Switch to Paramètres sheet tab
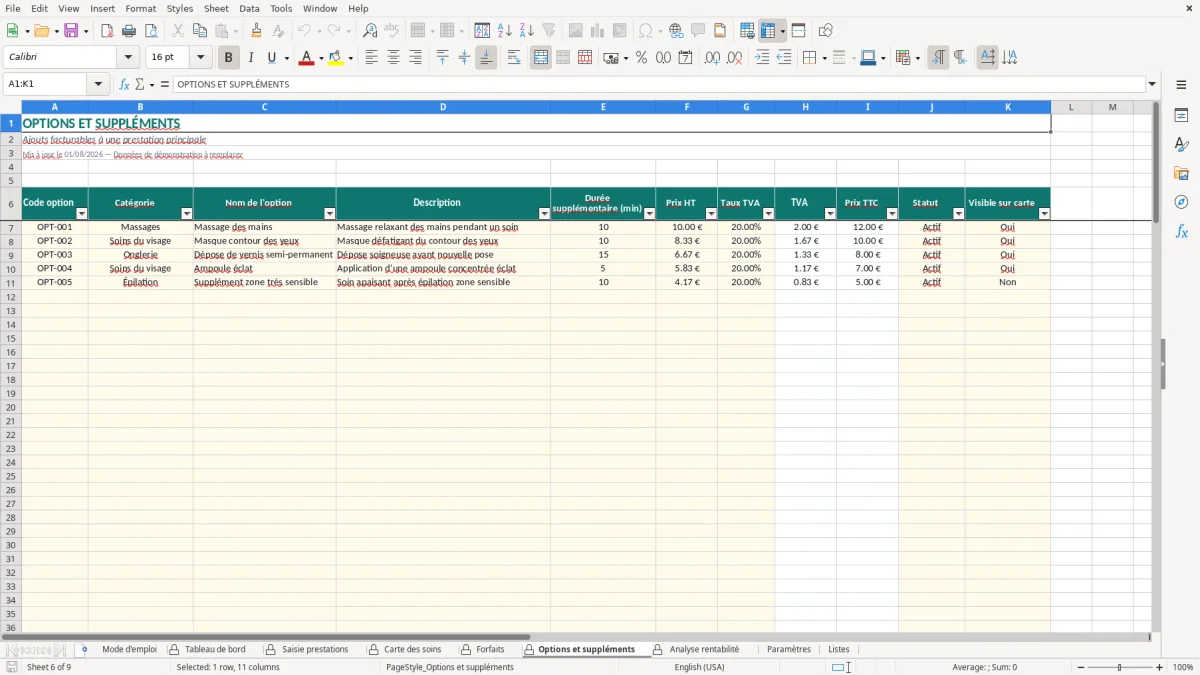The image size is (1200, 675). click(x=789, y=649)
